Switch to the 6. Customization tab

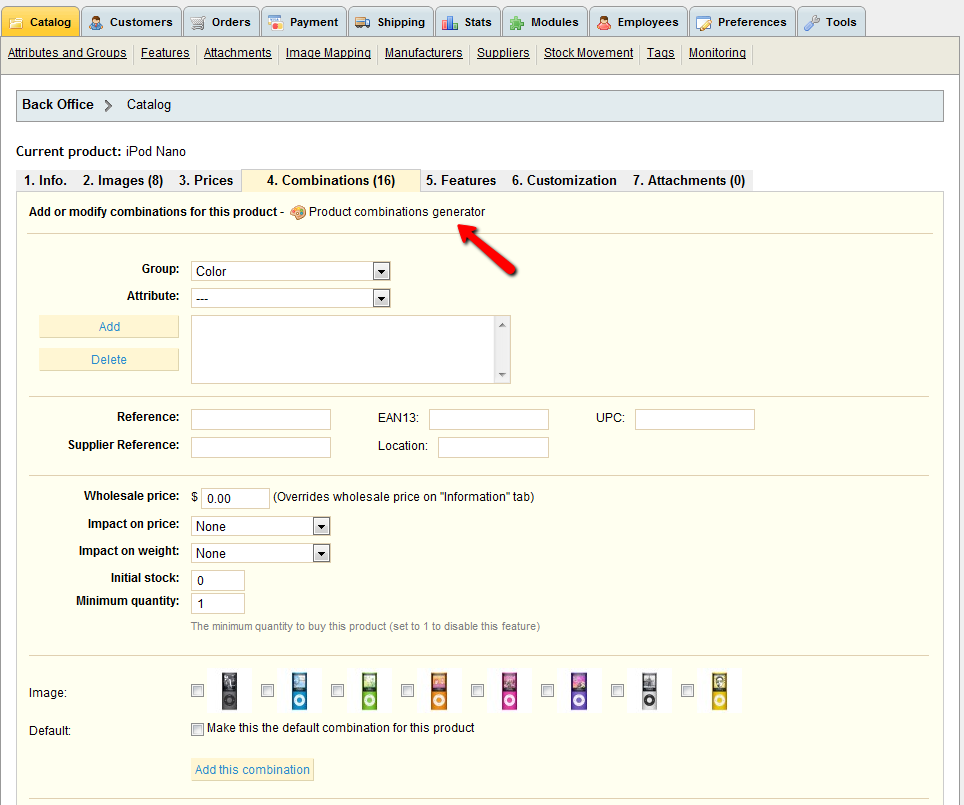[564, 180]
